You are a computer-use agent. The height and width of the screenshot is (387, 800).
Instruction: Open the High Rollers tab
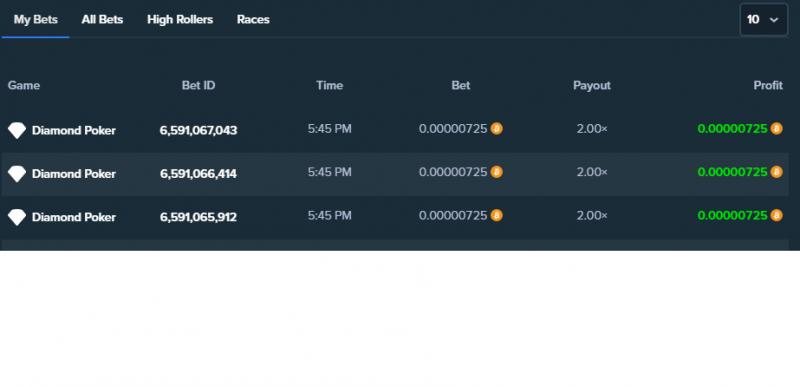pyautogui.click(x=180, y=20)
